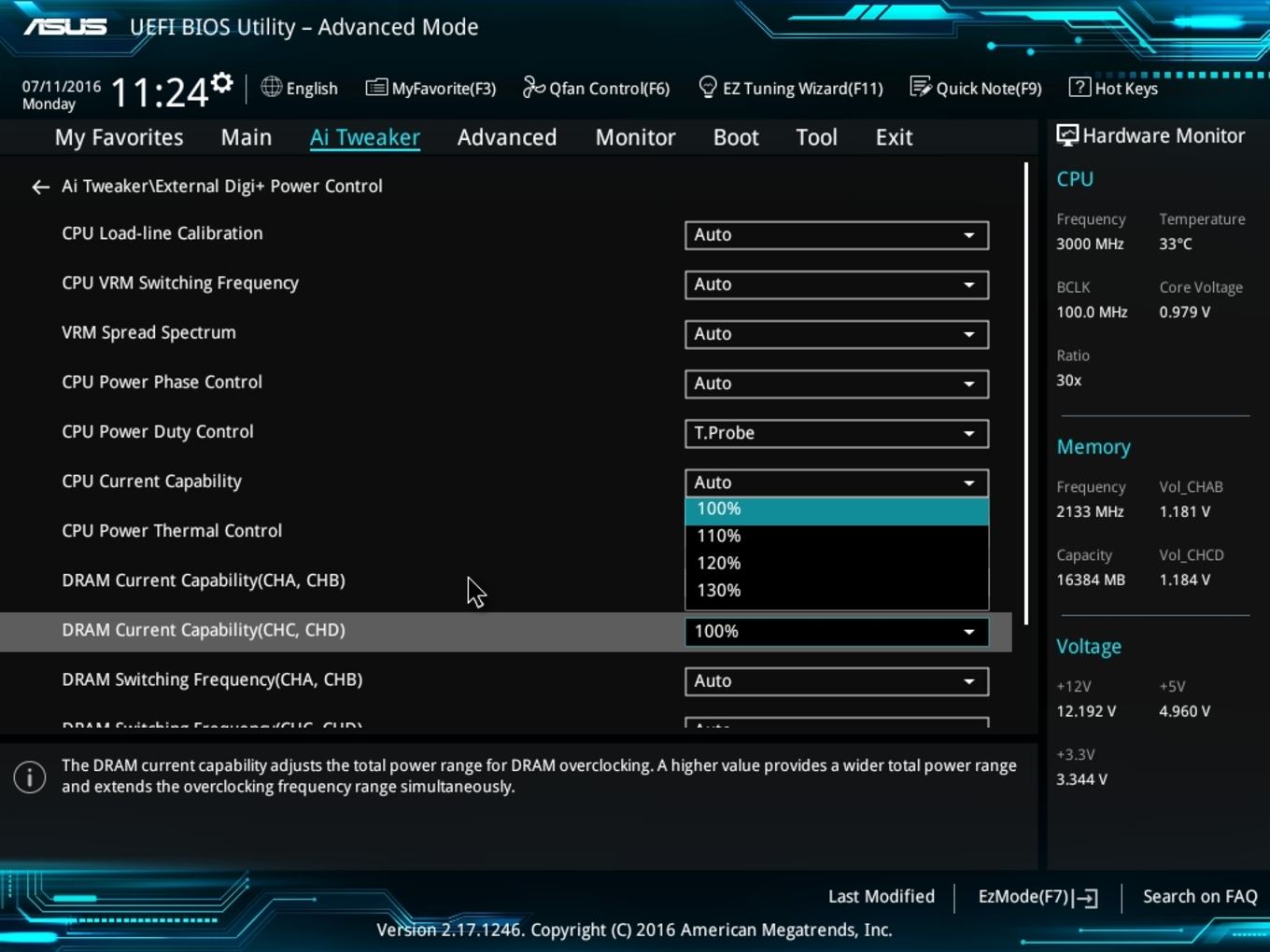Click the globe language icon
Screen dimensions: 1270x952
pos(271,88)
